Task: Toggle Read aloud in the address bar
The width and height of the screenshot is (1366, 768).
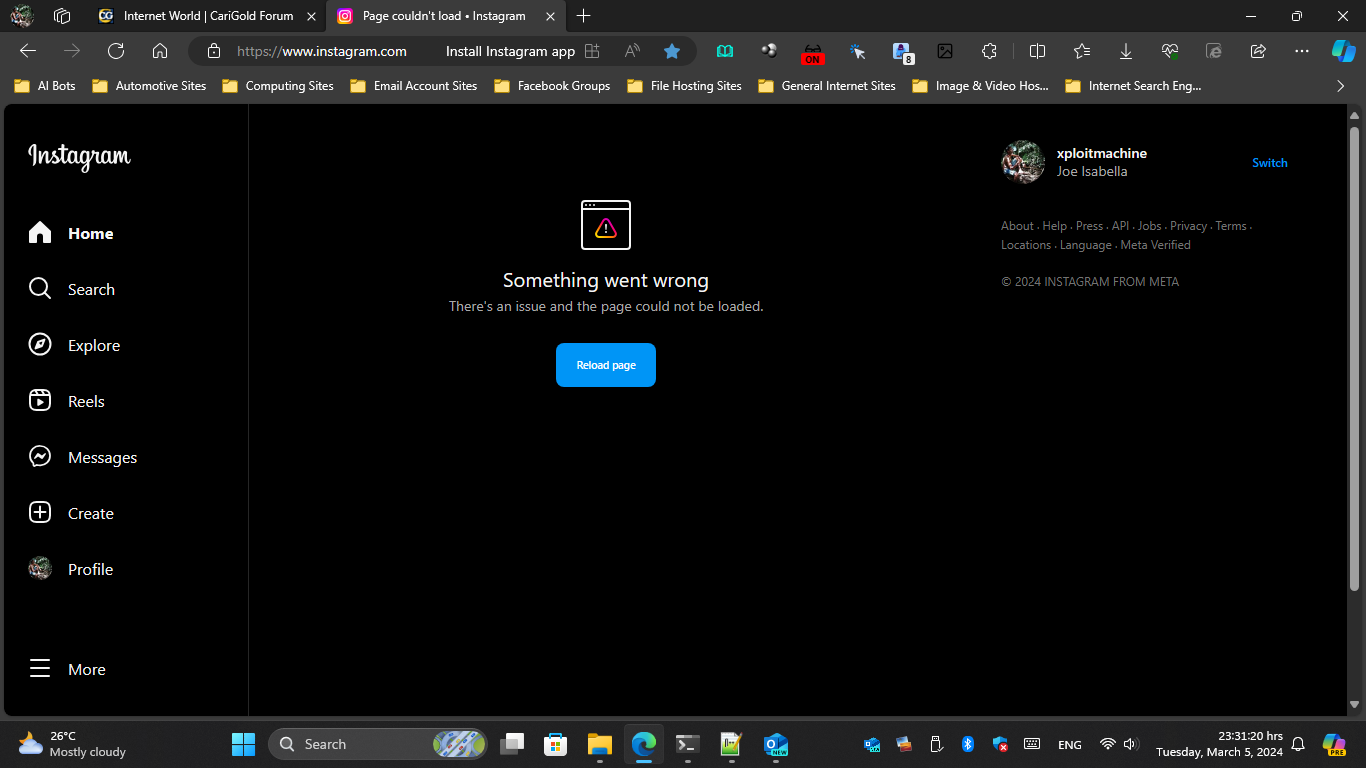Action: pos(632,51)
